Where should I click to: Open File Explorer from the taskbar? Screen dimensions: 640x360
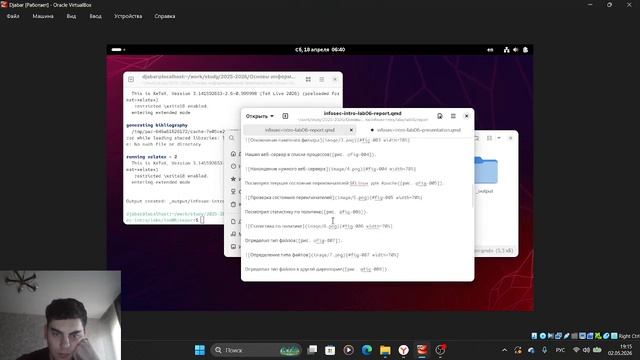(x=385, y=350)
